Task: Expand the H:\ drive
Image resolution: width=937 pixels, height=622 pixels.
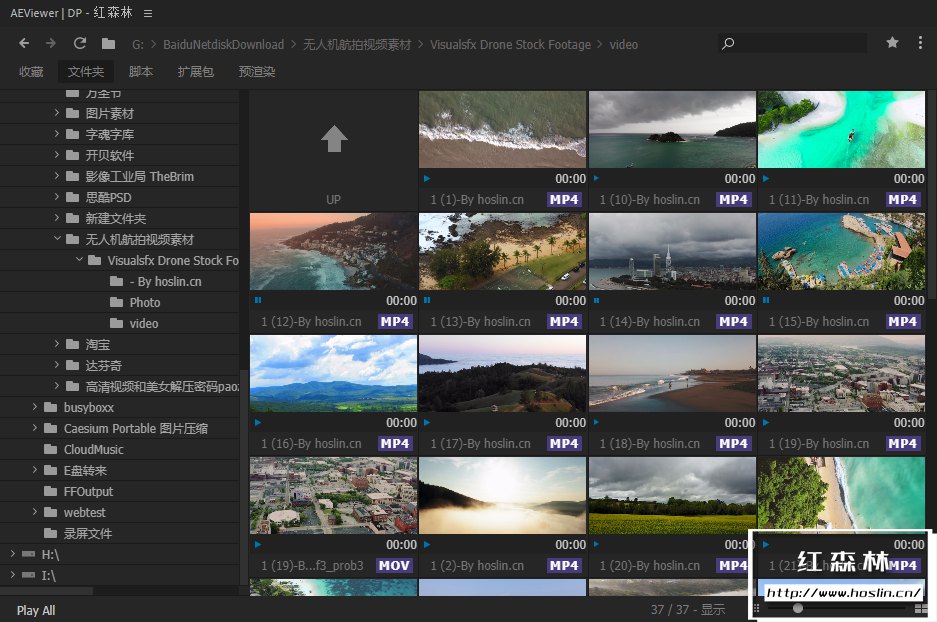Action: (x=12, y=554)
